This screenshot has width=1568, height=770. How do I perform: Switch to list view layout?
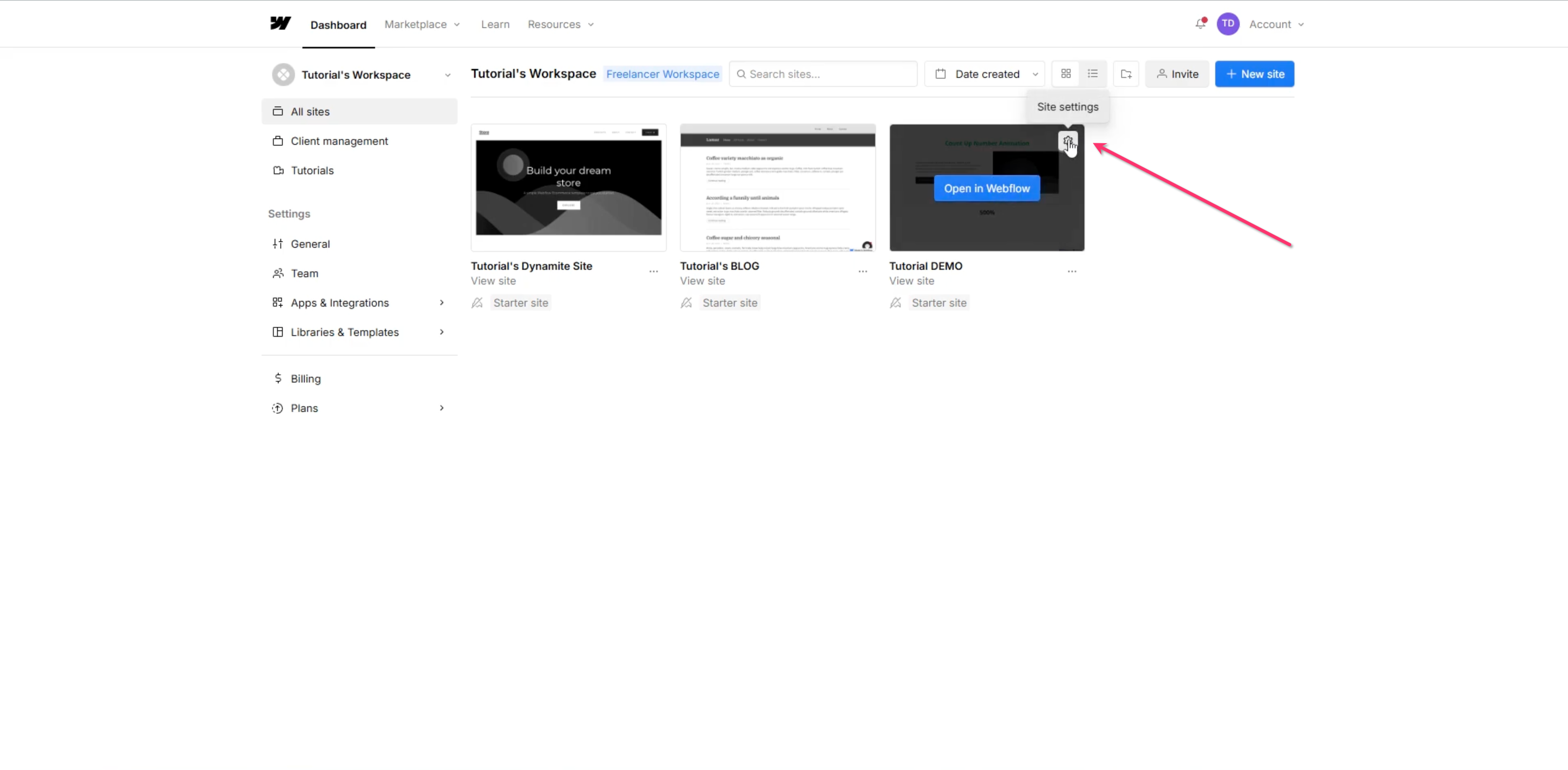click(1092, 74)
